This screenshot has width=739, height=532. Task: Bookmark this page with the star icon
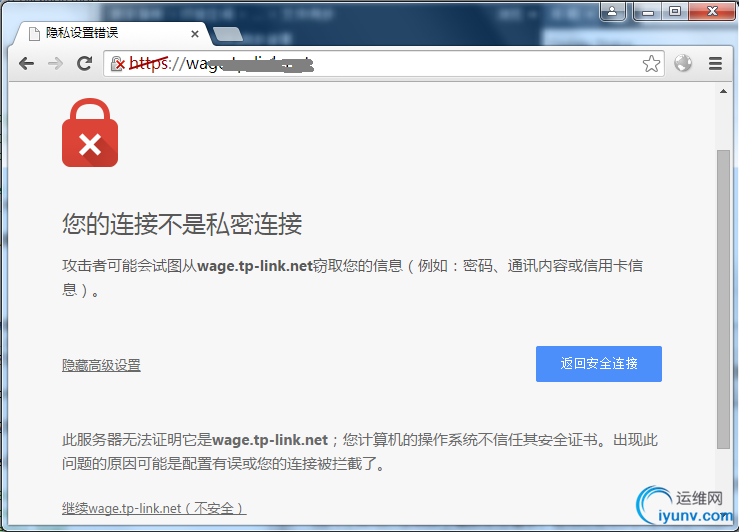(651, 64)
